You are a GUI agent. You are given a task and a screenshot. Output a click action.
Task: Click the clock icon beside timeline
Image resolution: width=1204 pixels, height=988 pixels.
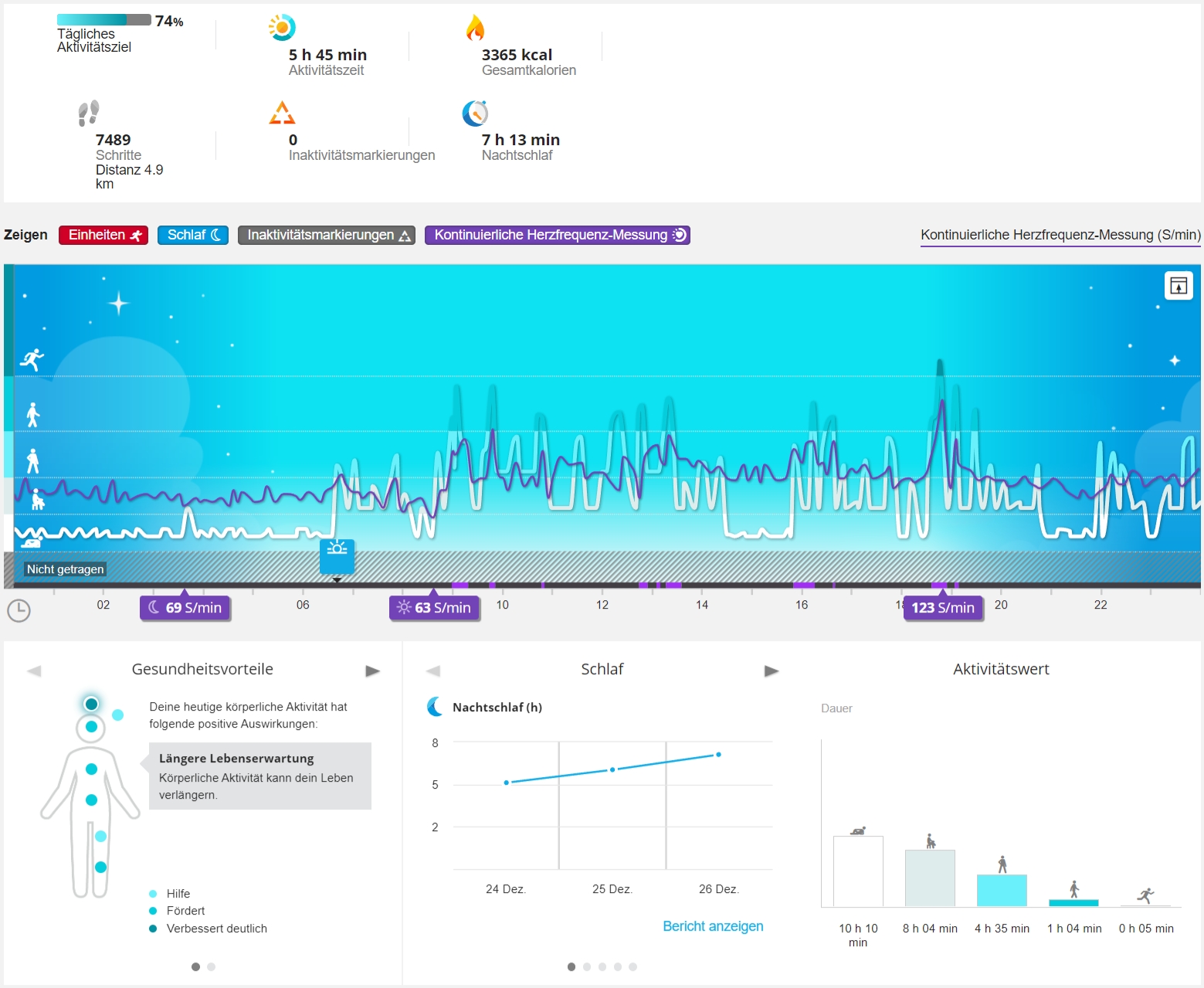(19, 610)
